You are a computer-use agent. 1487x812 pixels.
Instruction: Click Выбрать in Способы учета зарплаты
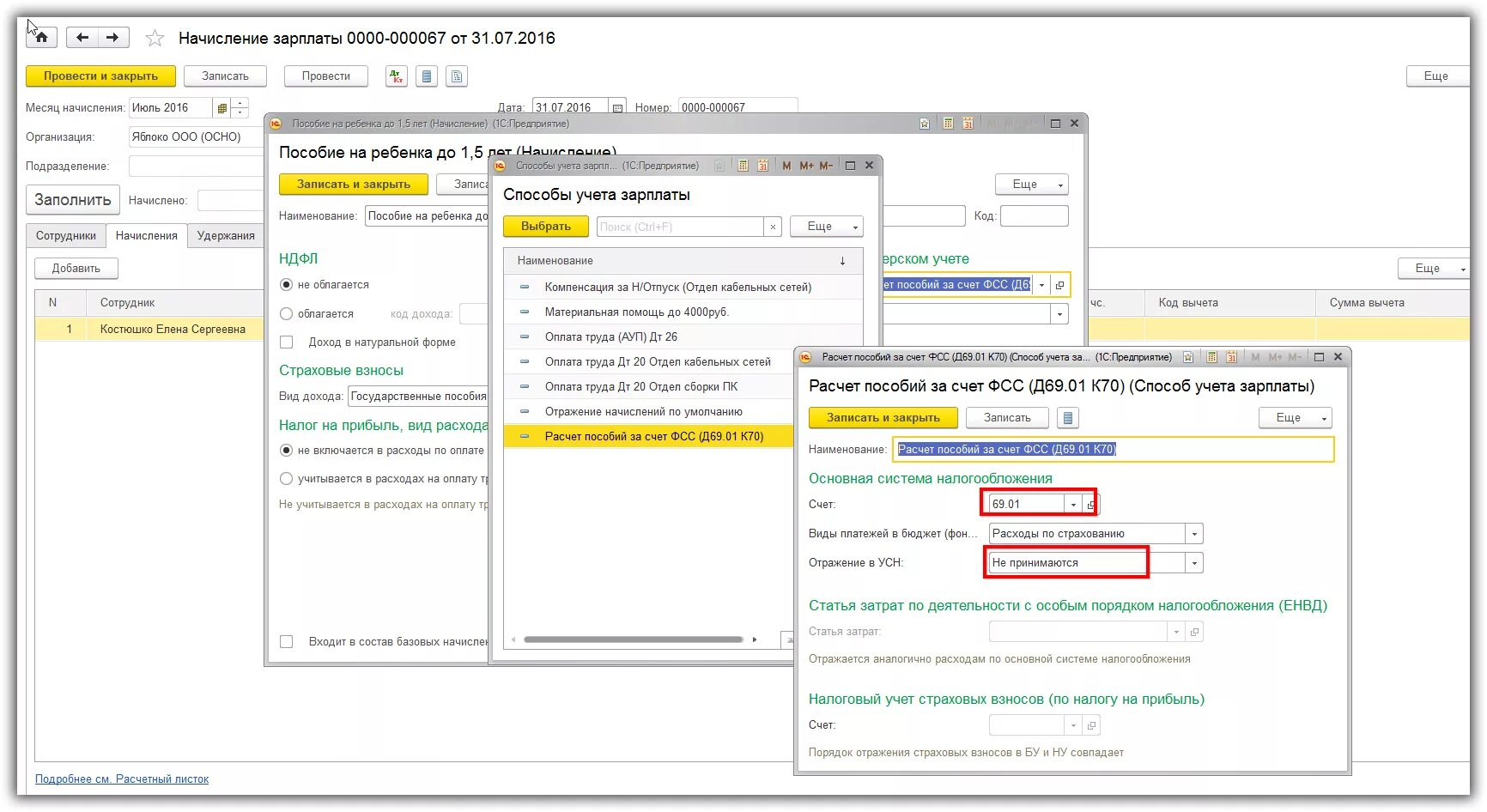tap(546, 227)
